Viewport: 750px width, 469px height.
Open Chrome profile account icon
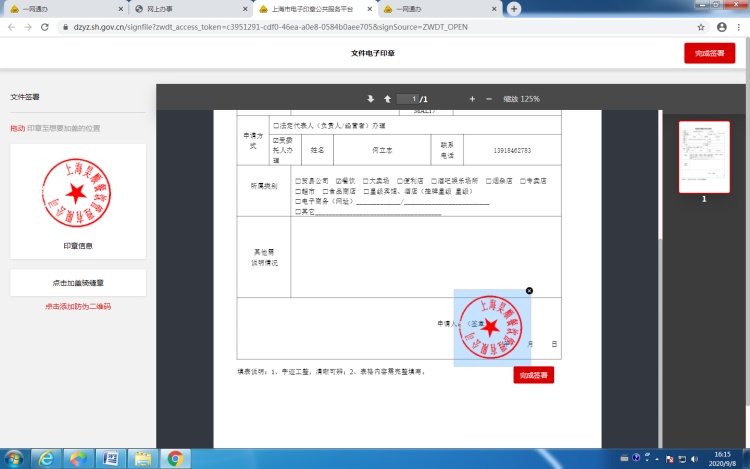pyautogui.click(x=720, y=27)
